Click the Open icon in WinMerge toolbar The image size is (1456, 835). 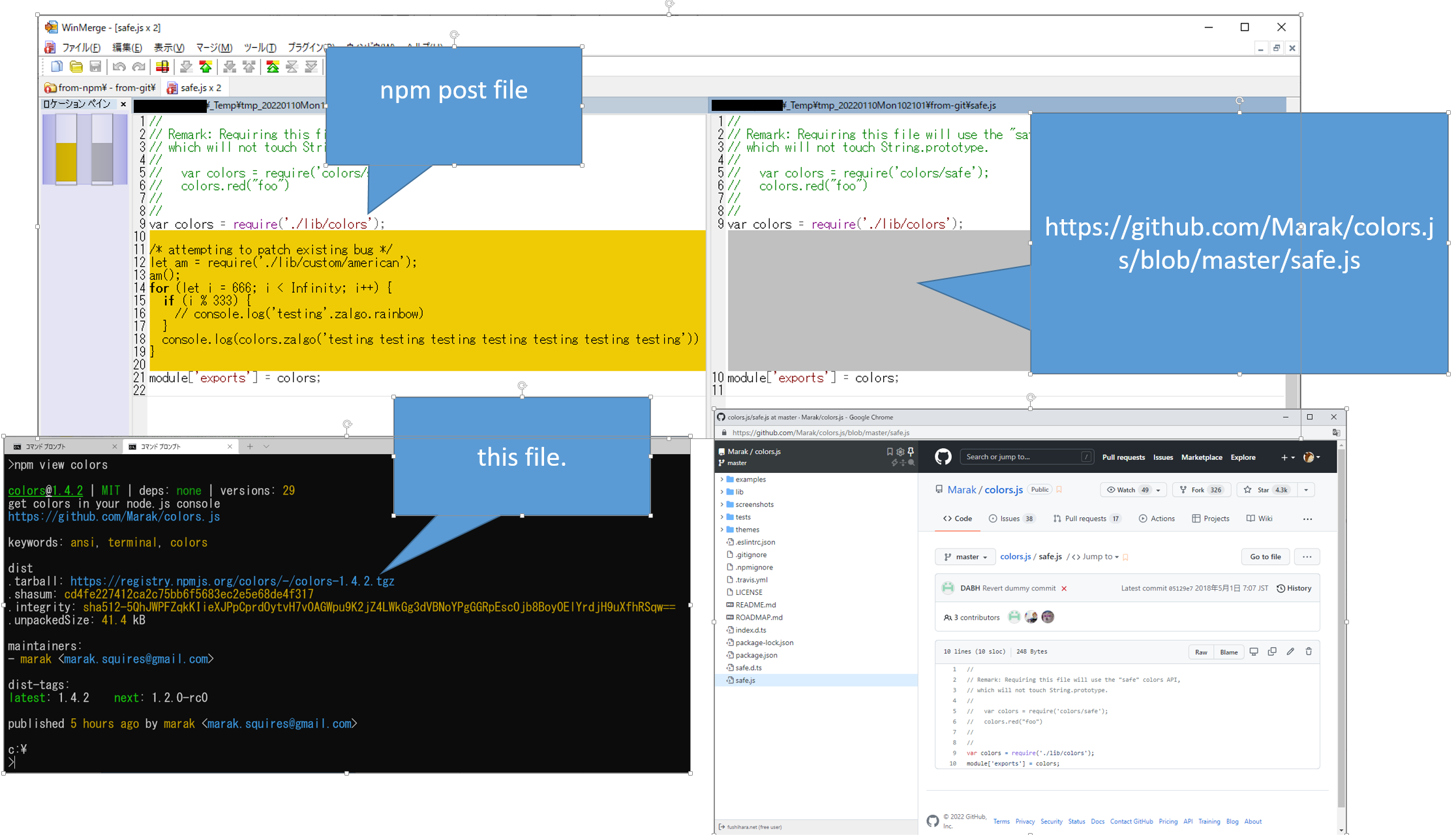click(76, 66)
